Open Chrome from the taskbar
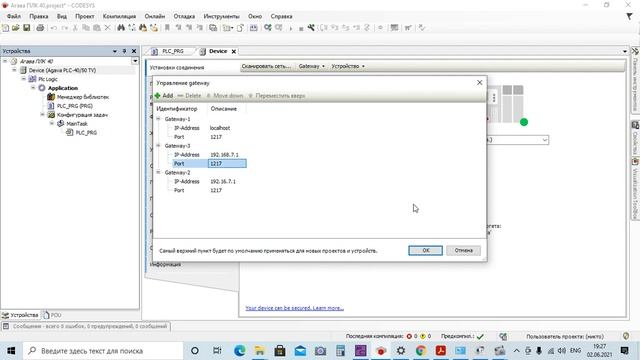The image size is (640, 360). coord(421,350)
